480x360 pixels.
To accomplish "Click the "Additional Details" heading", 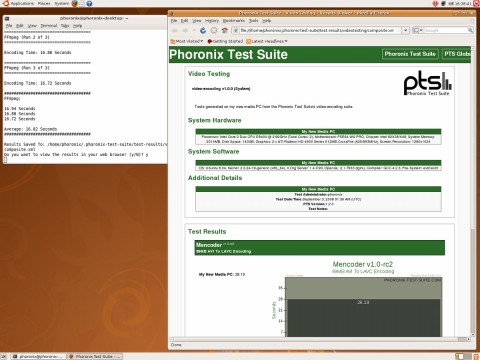I will [215, 178].
